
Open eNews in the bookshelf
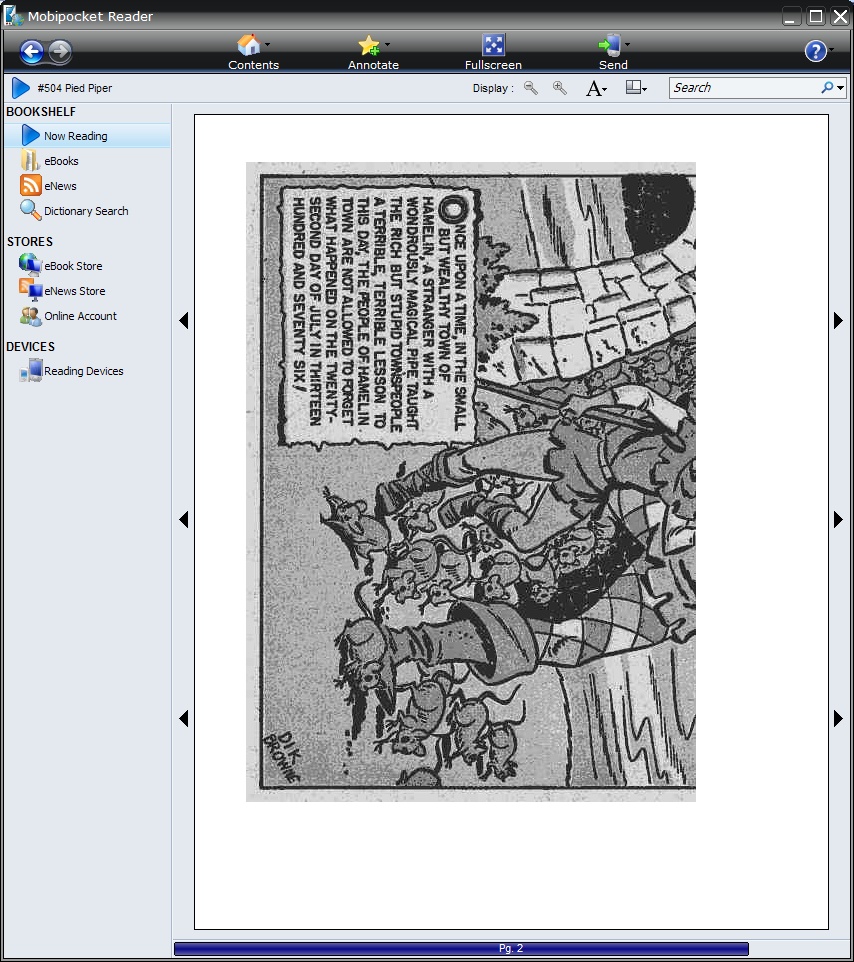(x=60, y=186)
